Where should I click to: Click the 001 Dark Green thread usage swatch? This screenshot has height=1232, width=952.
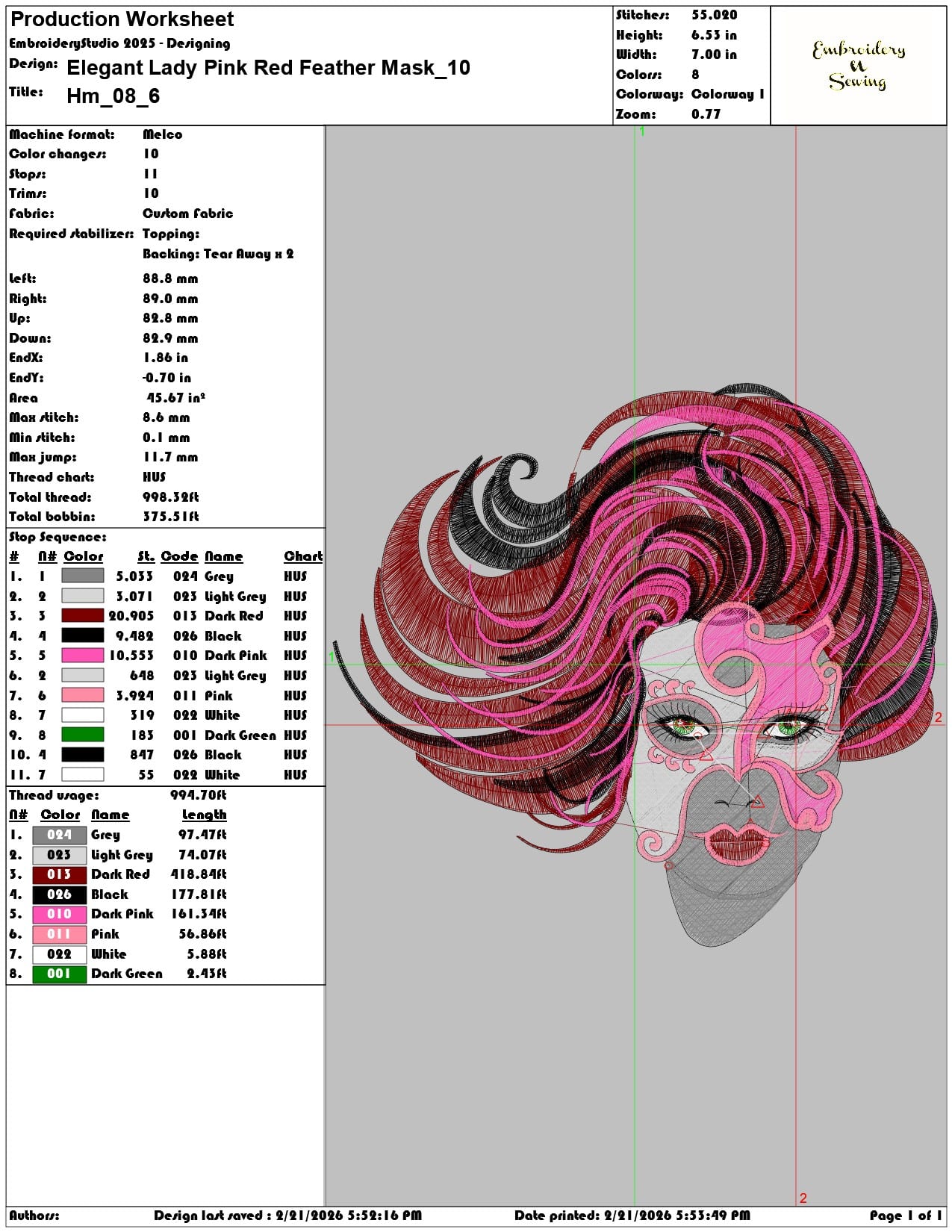(59, 974)
